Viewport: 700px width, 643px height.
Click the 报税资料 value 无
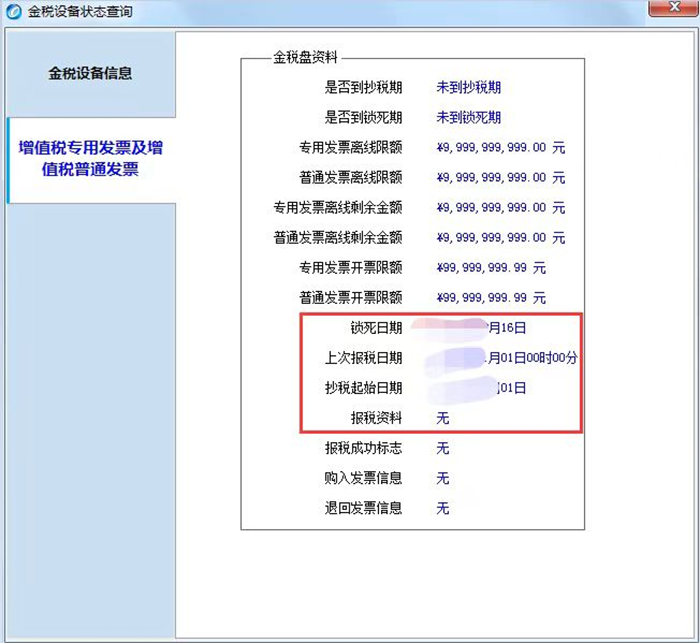coord(442,418)
